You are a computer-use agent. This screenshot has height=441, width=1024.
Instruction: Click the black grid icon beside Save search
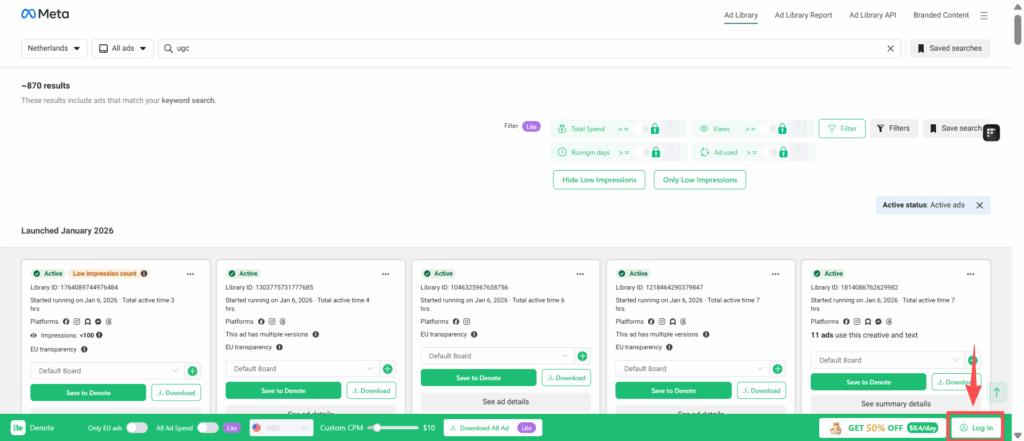[x=991, y=133]
